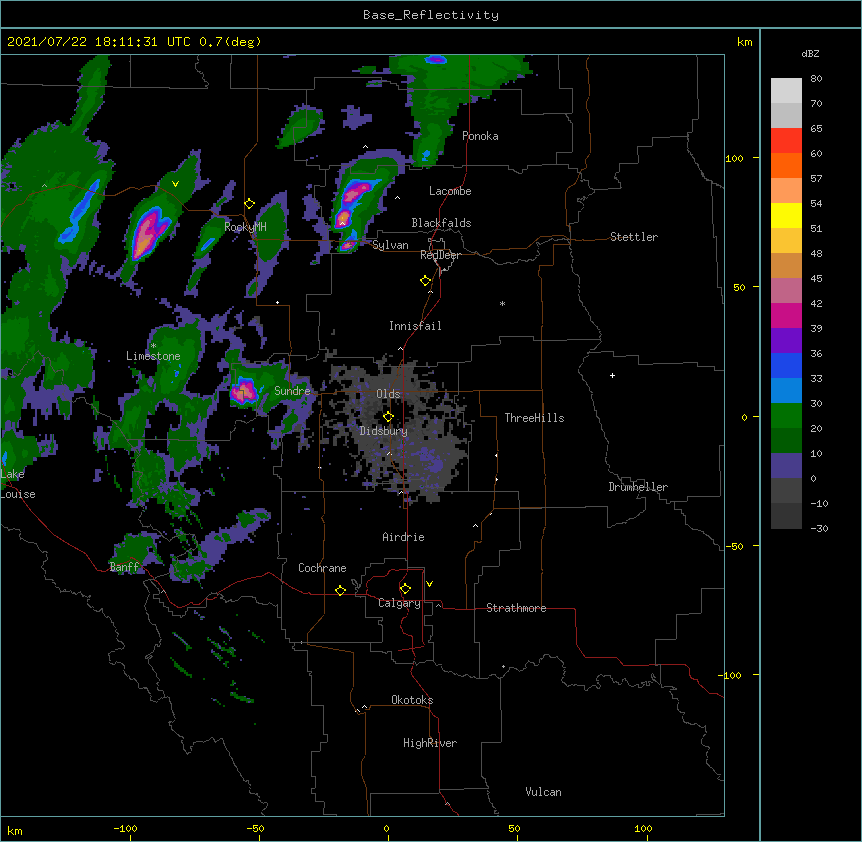
Task: Click the Stettler label
Action: tap(634, 237)
